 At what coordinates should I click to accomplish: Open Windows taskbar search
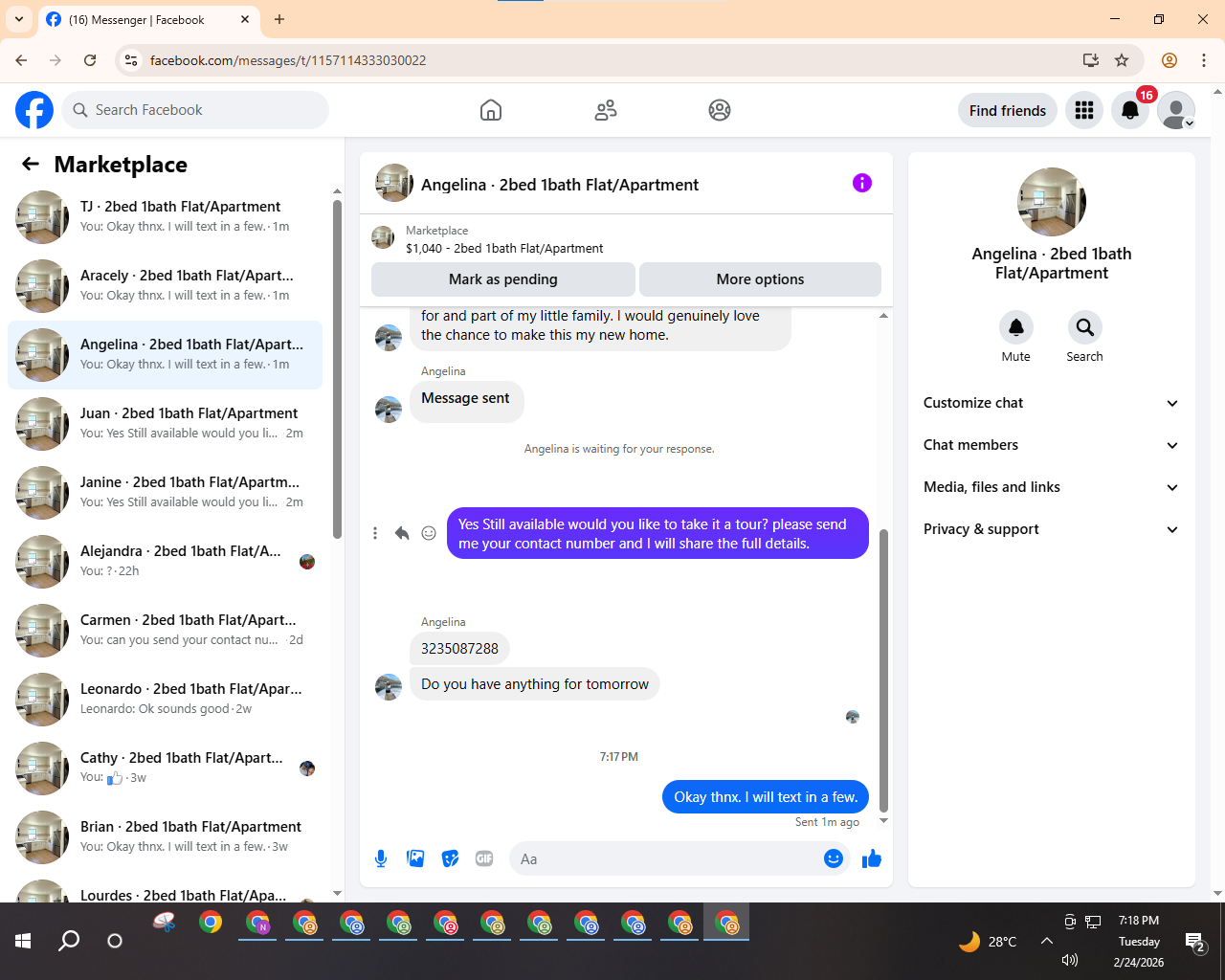(69, 941)
